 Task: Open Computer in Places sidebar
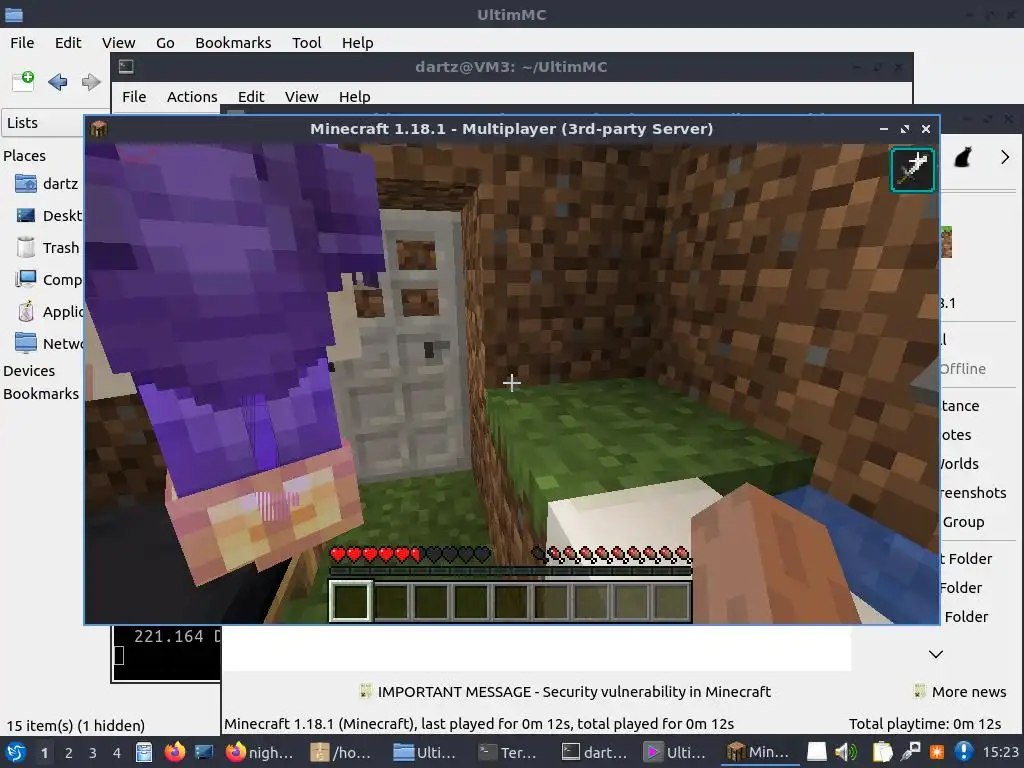click(49, 280)
